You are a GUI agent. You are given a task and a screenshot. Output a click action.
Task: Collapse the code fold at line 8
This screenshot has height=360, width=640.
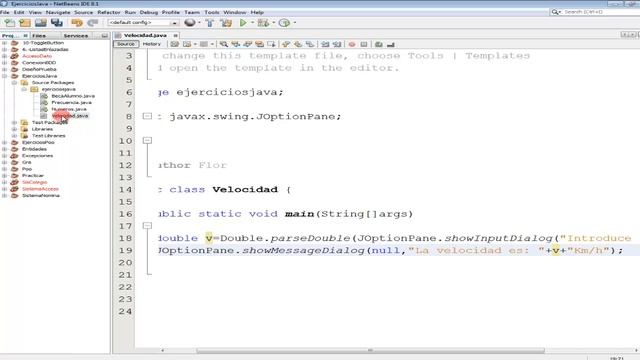coord(147,116)
